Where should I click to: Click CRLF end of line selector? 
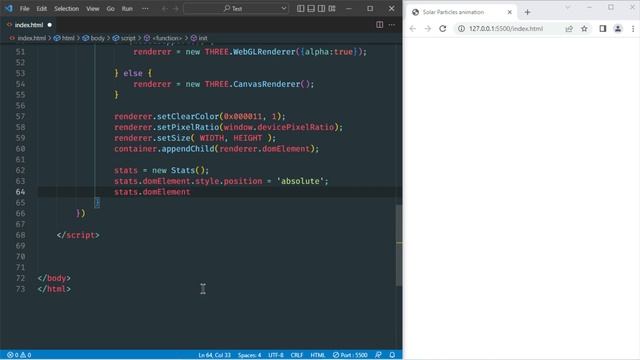point(297,355)
